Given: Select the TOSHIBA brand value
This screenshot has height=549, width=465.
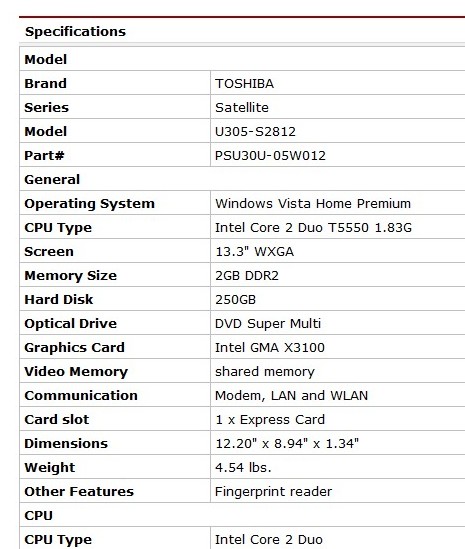Looking at the screenshot, I should coord(244,84).
